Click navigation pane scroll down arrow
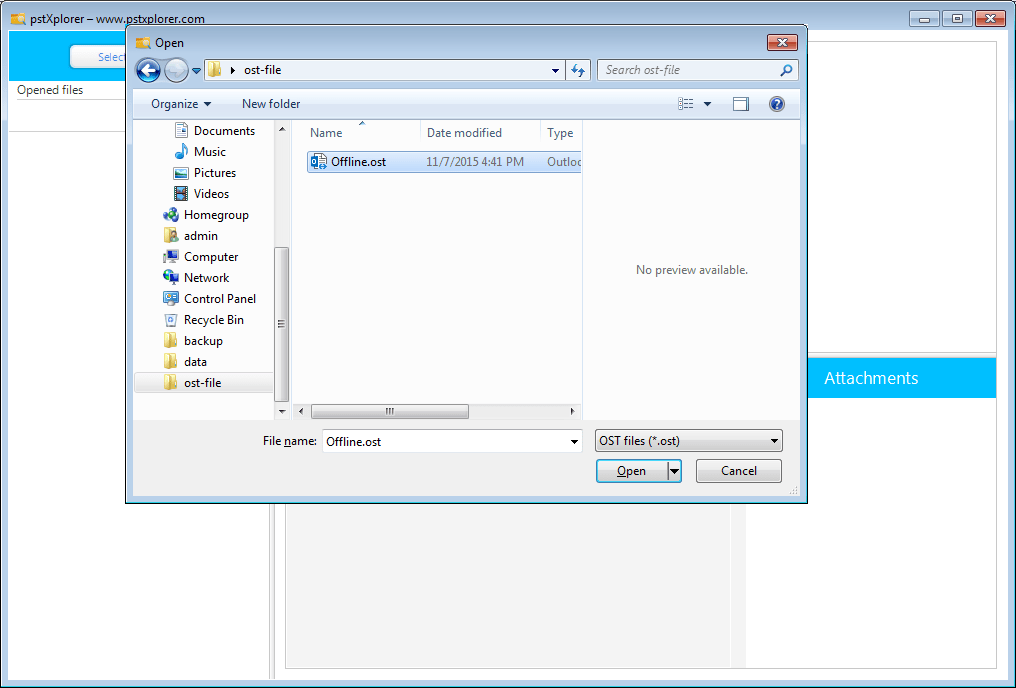1016x688 pixels. [282, 411]
